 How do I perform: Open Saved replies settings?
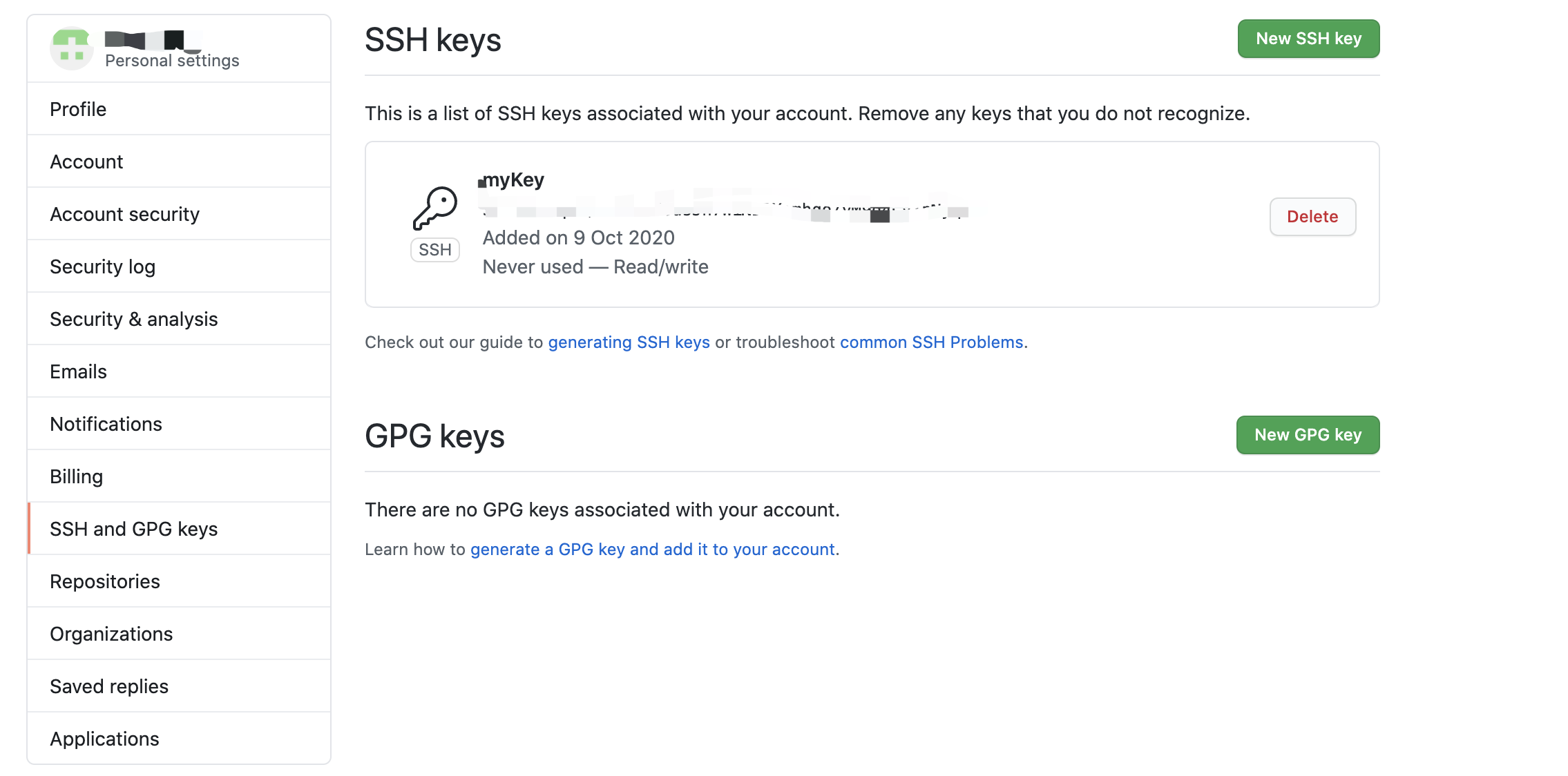tap(109, 686)
